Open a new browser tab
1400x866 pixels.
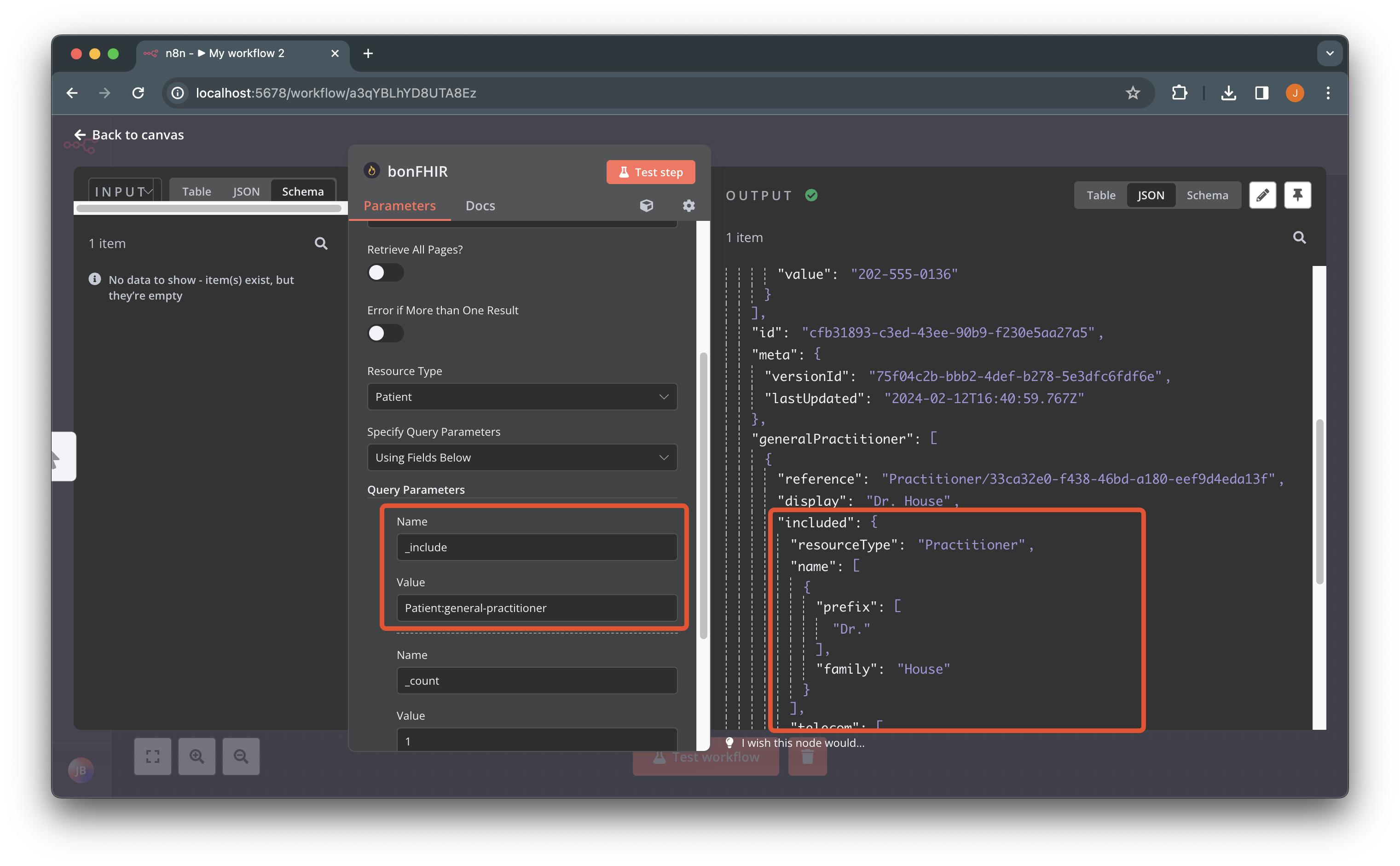pos(368,53)
